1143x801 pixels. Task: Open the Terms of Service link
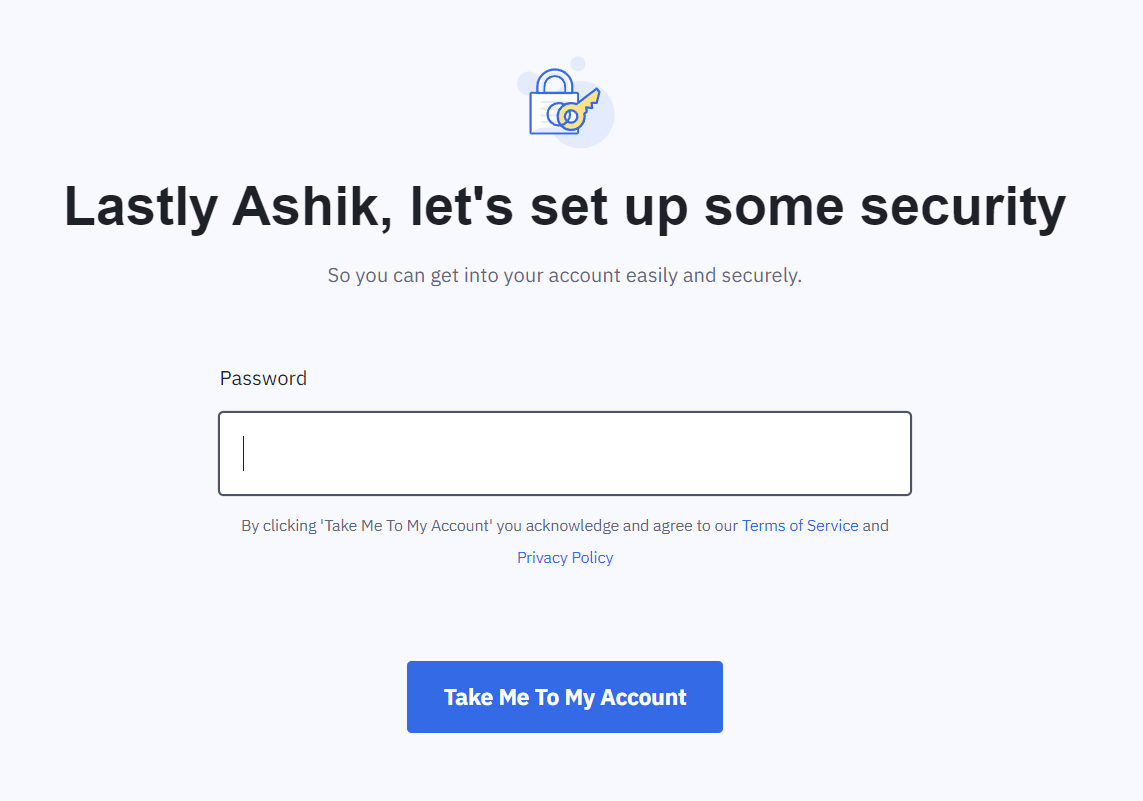[x=800, y=525]
